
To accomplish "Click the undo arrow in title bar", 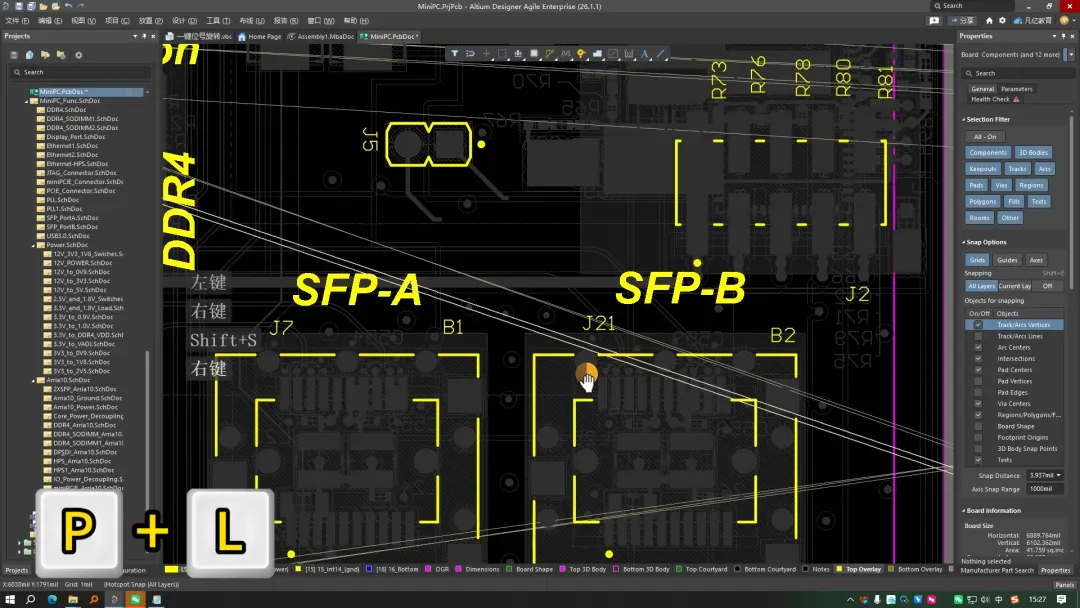I will click(68, 6).
